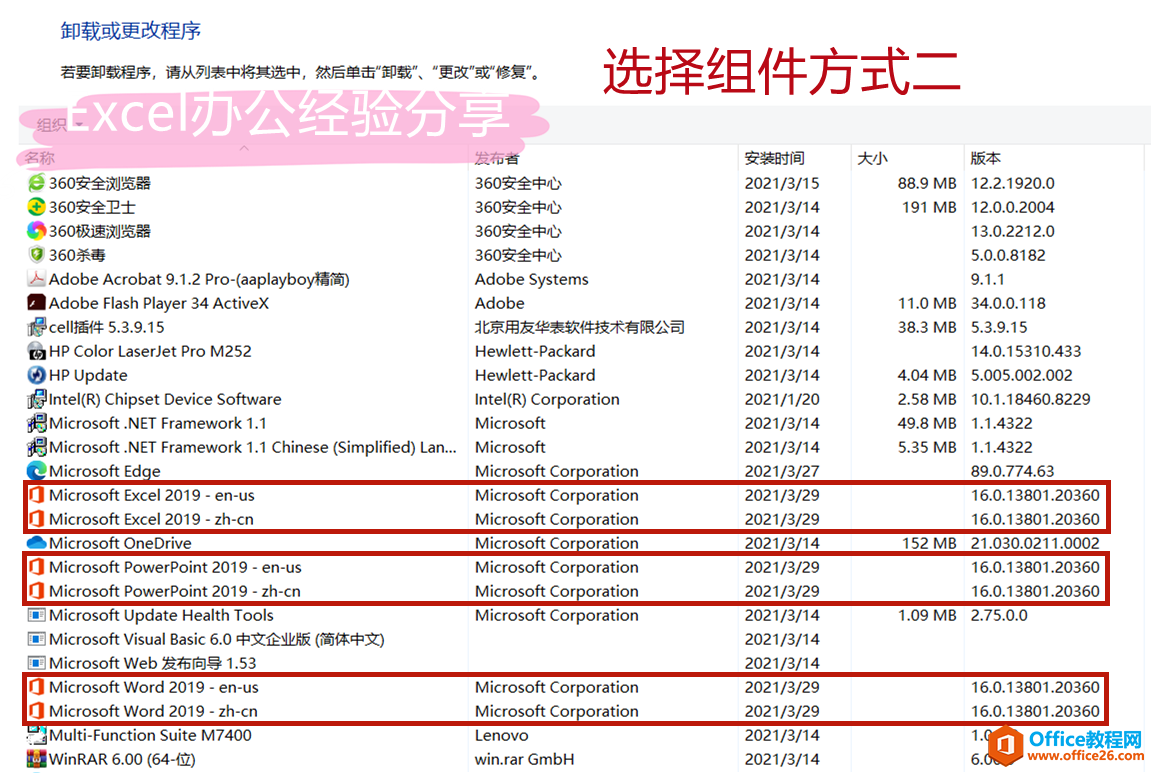Click the 152 MB size of OneDrive
Image resolution: width=1151 pixels, height=773 pixels.
tap(929, 543)
